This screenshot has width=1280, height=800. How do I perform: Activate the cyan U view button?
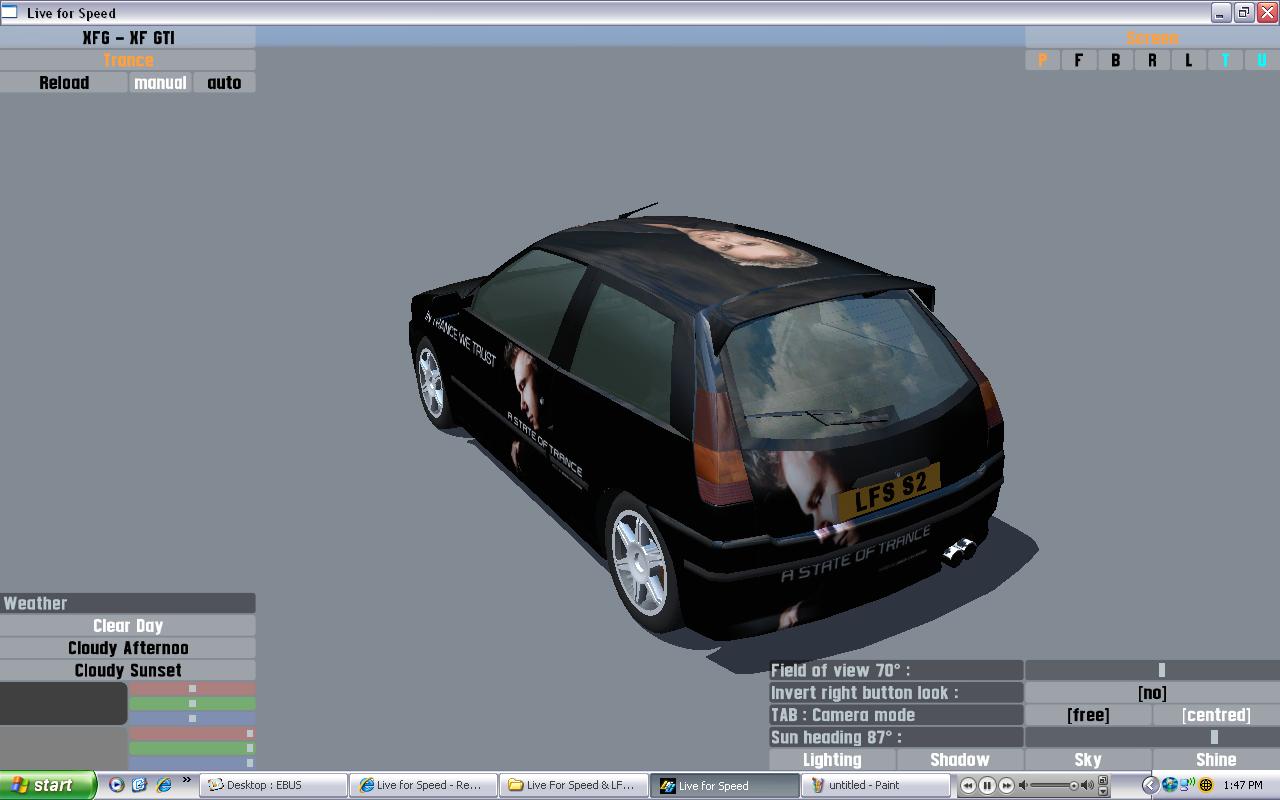[1262, 60]
